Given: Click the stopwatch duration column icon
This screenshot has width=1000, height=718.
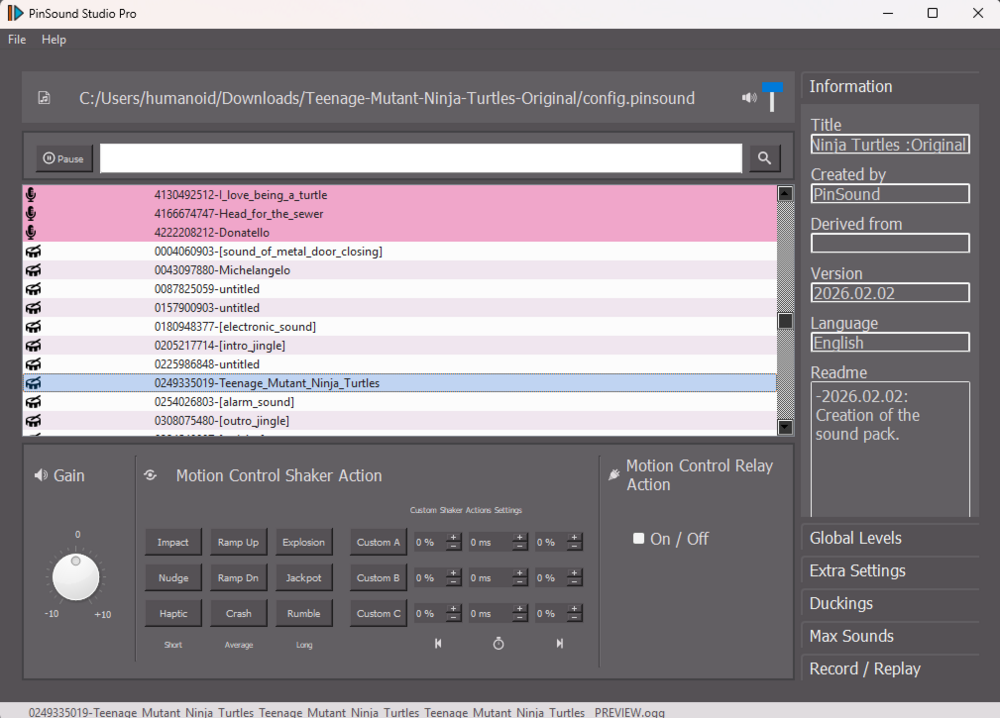Looking at the screenshot, I should click(x=499, y=643).
